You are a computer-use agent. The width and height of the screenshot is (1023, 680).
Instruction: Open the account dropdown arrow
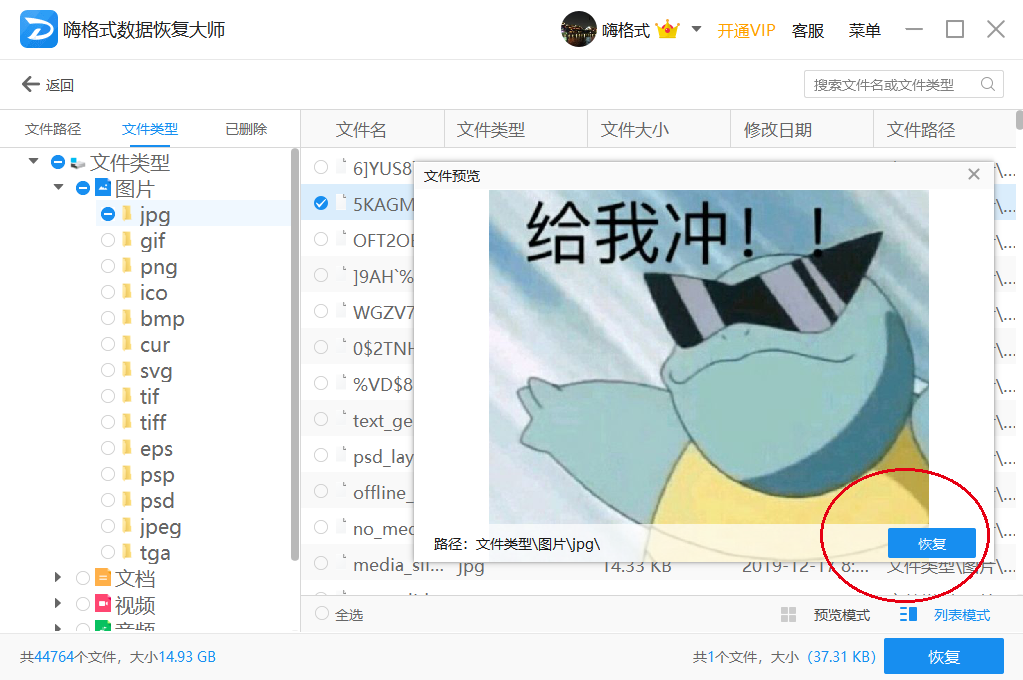(x=696, y=29)
